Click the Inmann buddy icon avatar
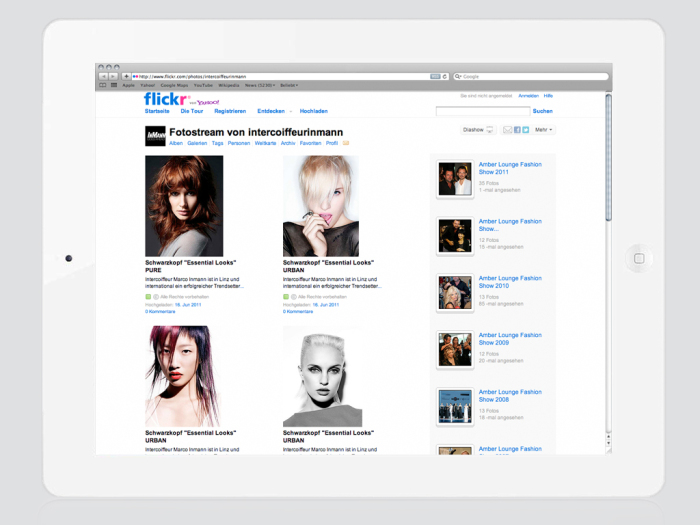Screen dimensions: 700x525 click(155, 136)
